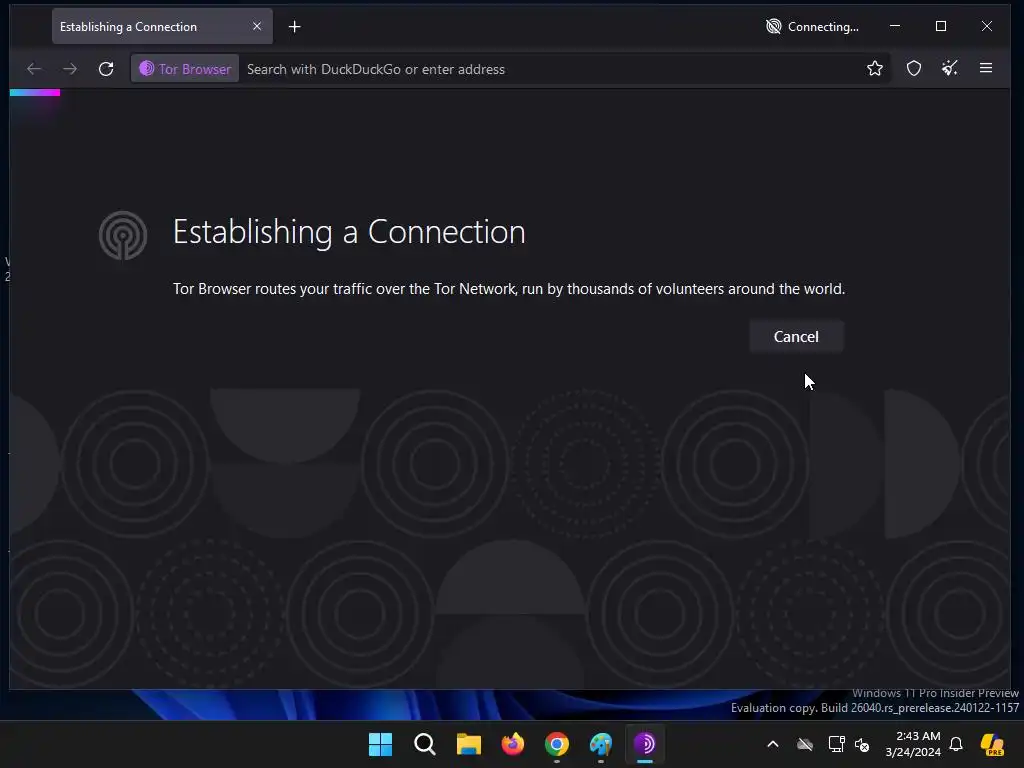Click the Tor Browser identity badge

pos(185,69)
